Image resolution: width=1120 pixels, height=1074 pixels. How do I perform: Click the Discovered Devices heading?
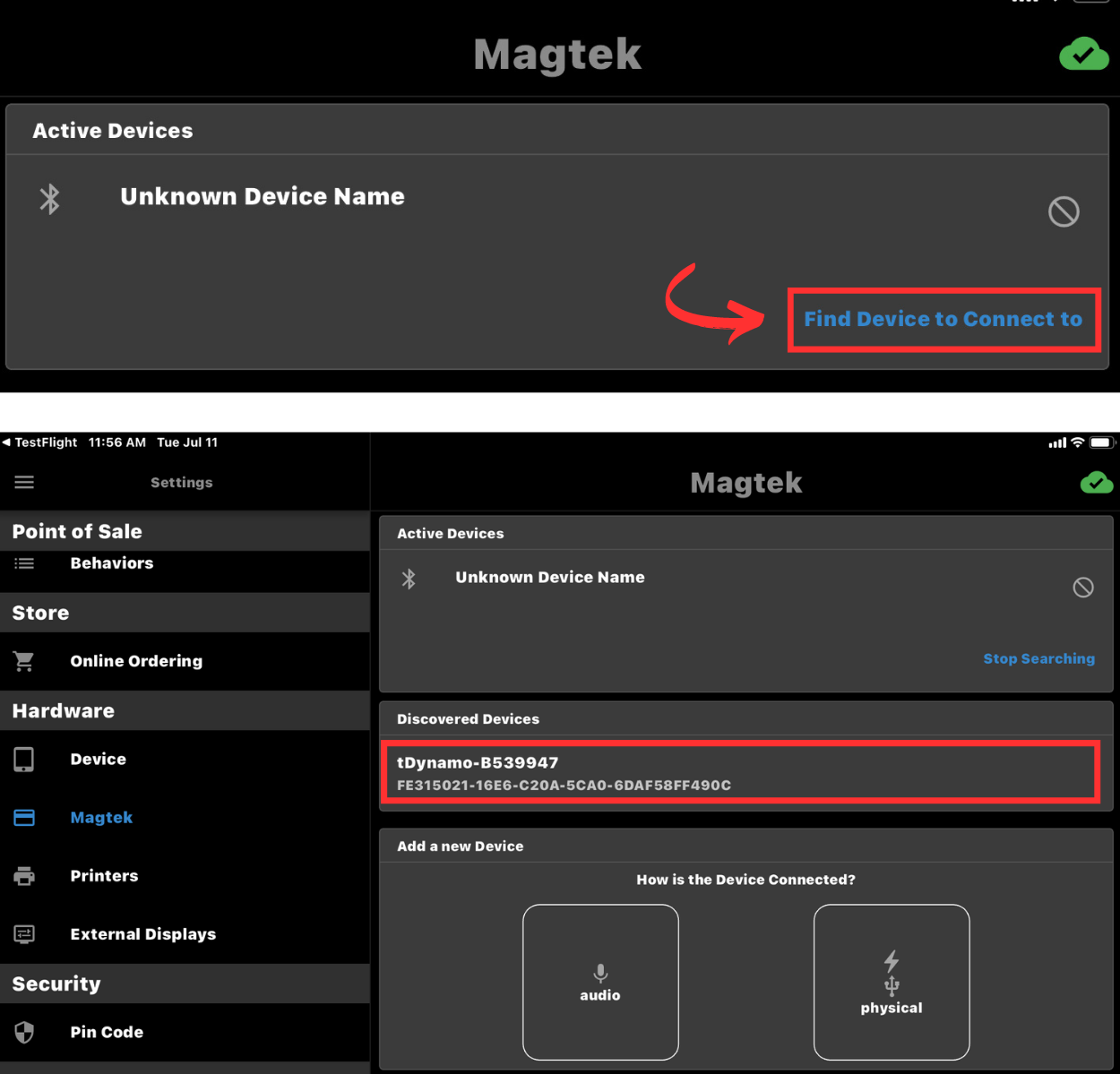[468, 719]
